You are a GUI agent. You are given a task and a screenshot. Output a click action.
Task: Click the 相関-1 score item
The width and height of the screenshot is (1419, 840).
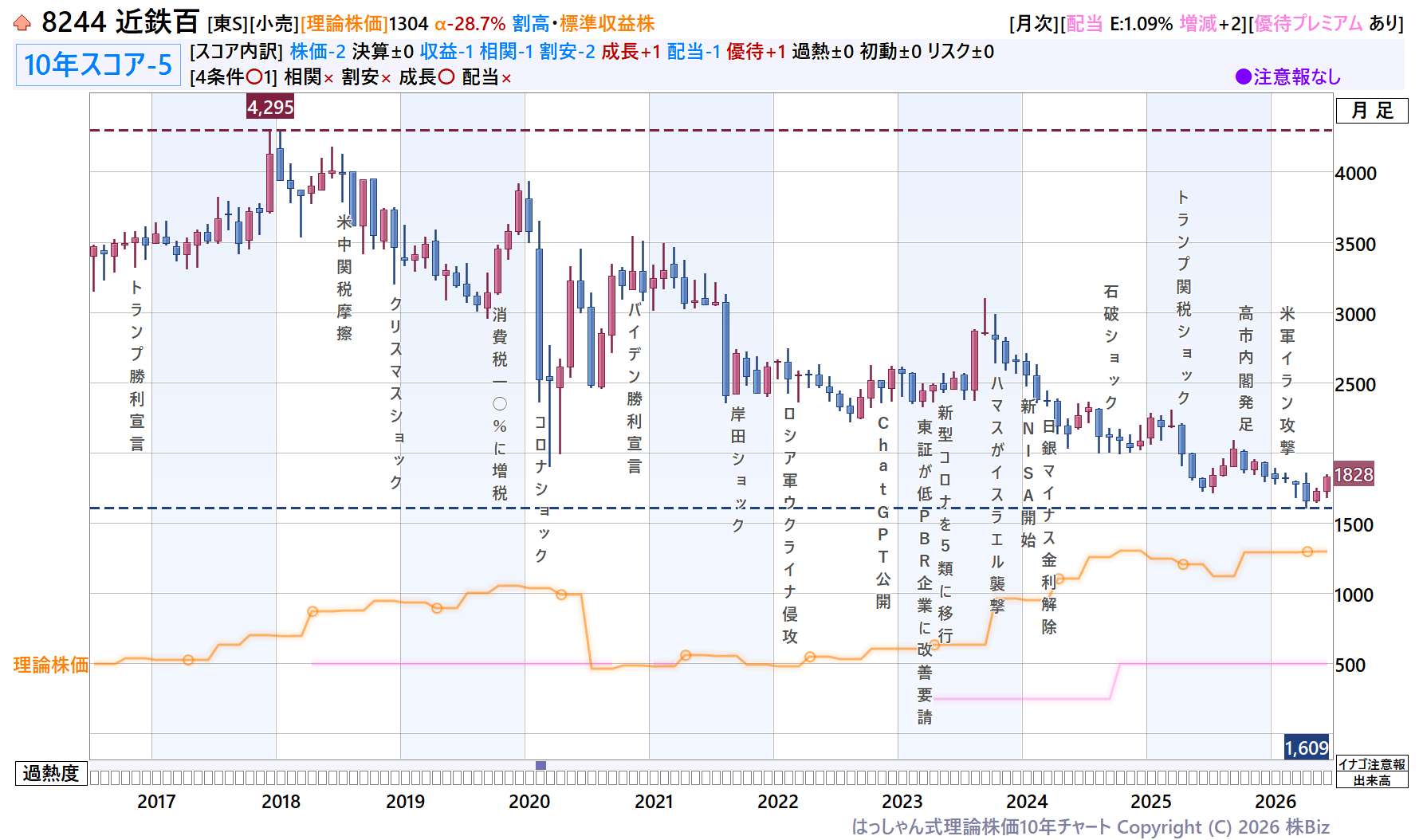(507, 52)
